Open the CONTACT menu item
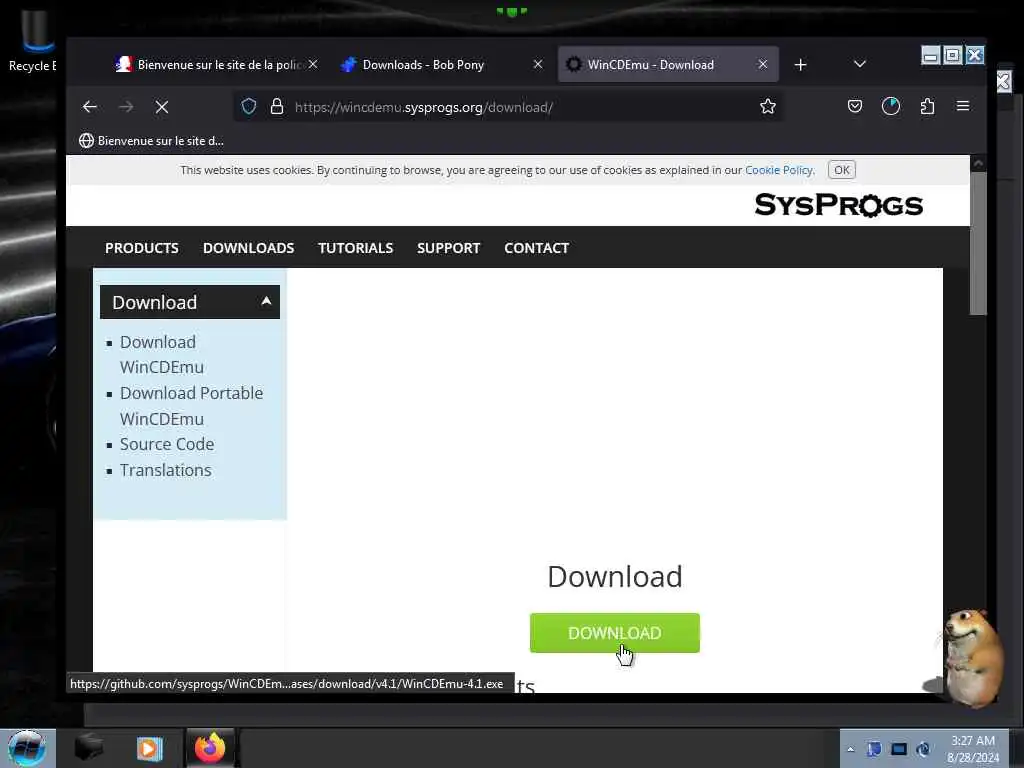Viewport: 1024px width, 768px height. (x=536, y=248)
